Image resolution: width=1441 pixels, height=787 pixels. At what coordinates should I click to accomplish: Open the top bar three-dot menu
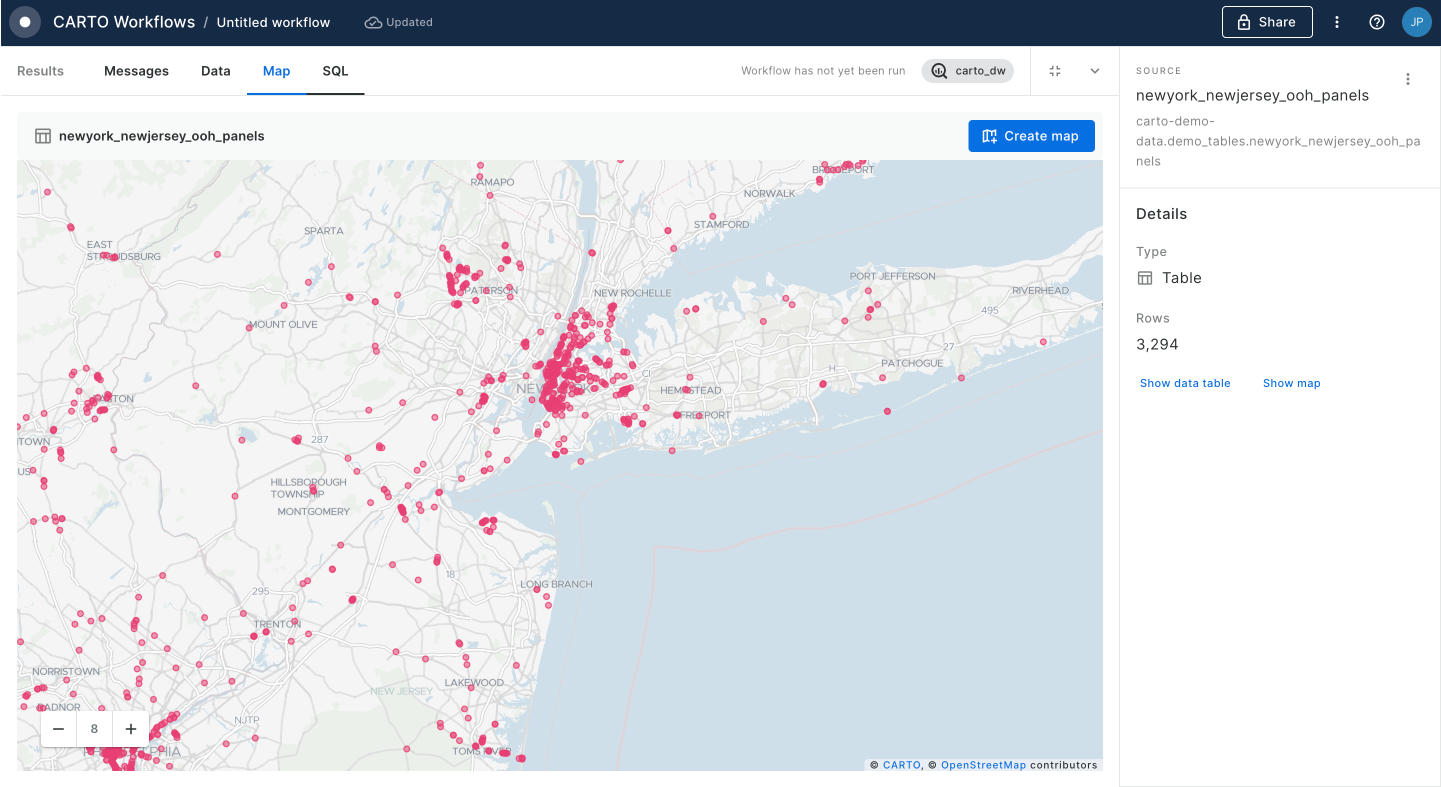tap(1337, 22)
